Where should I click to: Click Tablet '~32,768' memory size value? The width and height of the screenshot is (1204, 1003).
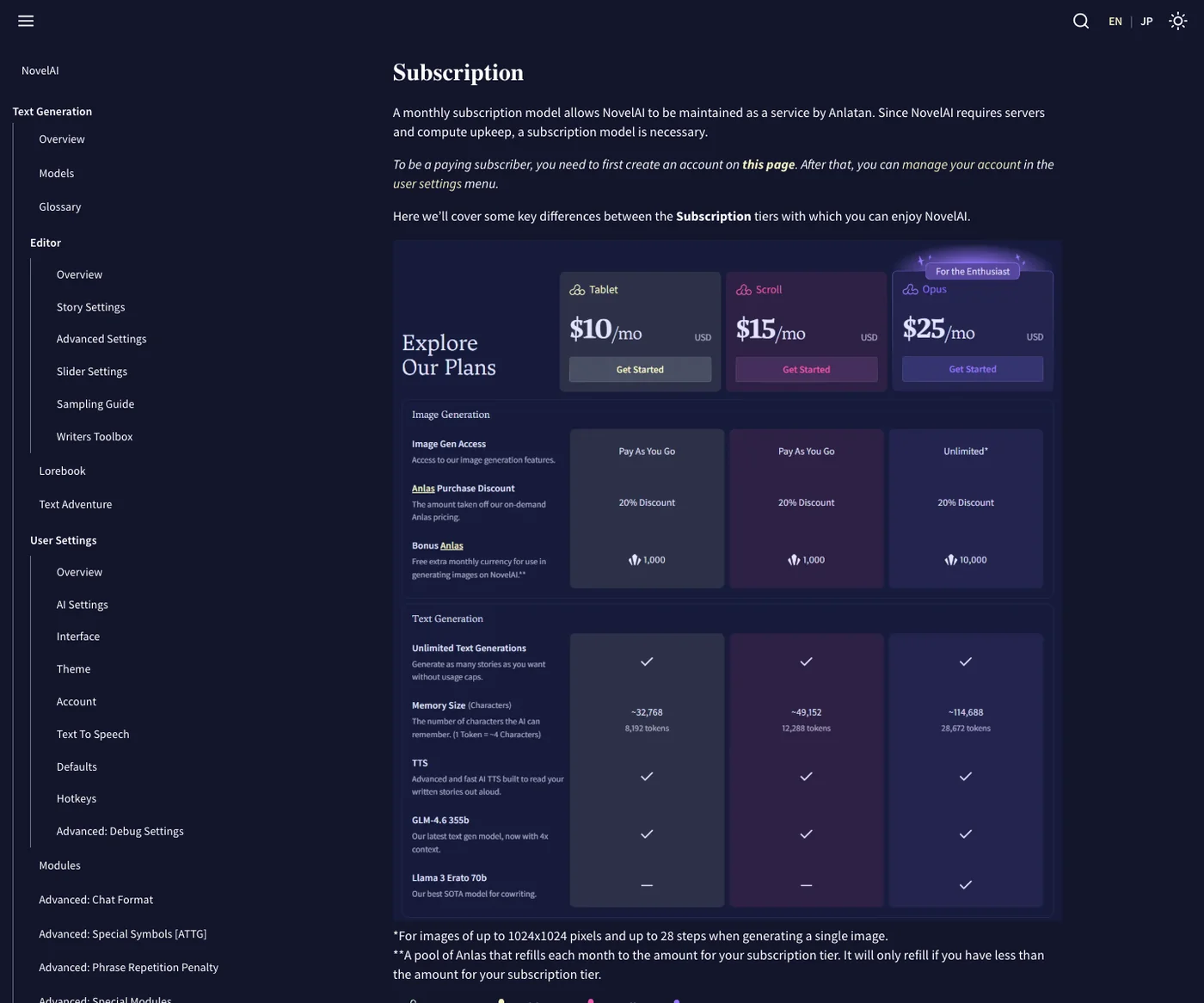coord(647,713)
